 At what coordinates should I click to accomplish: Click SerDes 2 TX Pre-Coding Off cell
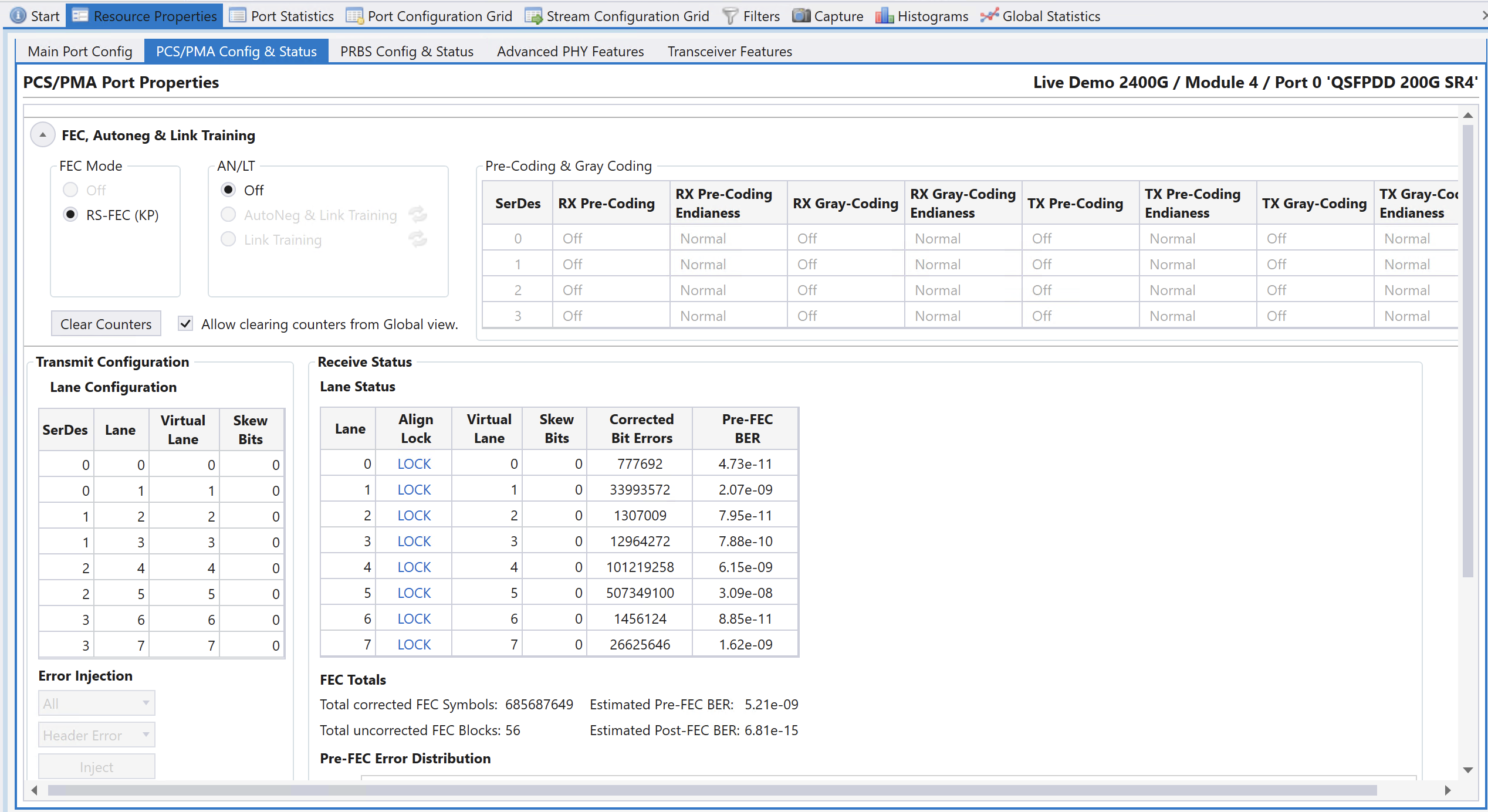1080,290
